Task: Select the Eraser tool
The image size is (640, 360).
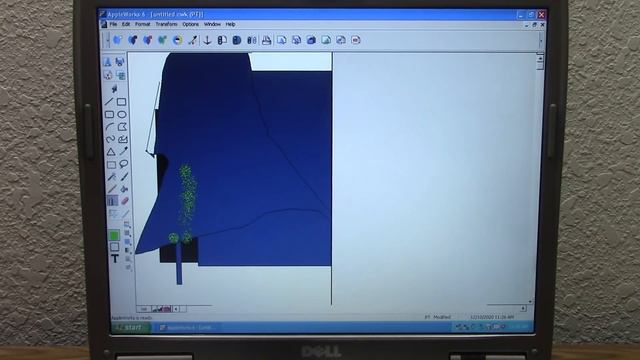Action: 125,200
